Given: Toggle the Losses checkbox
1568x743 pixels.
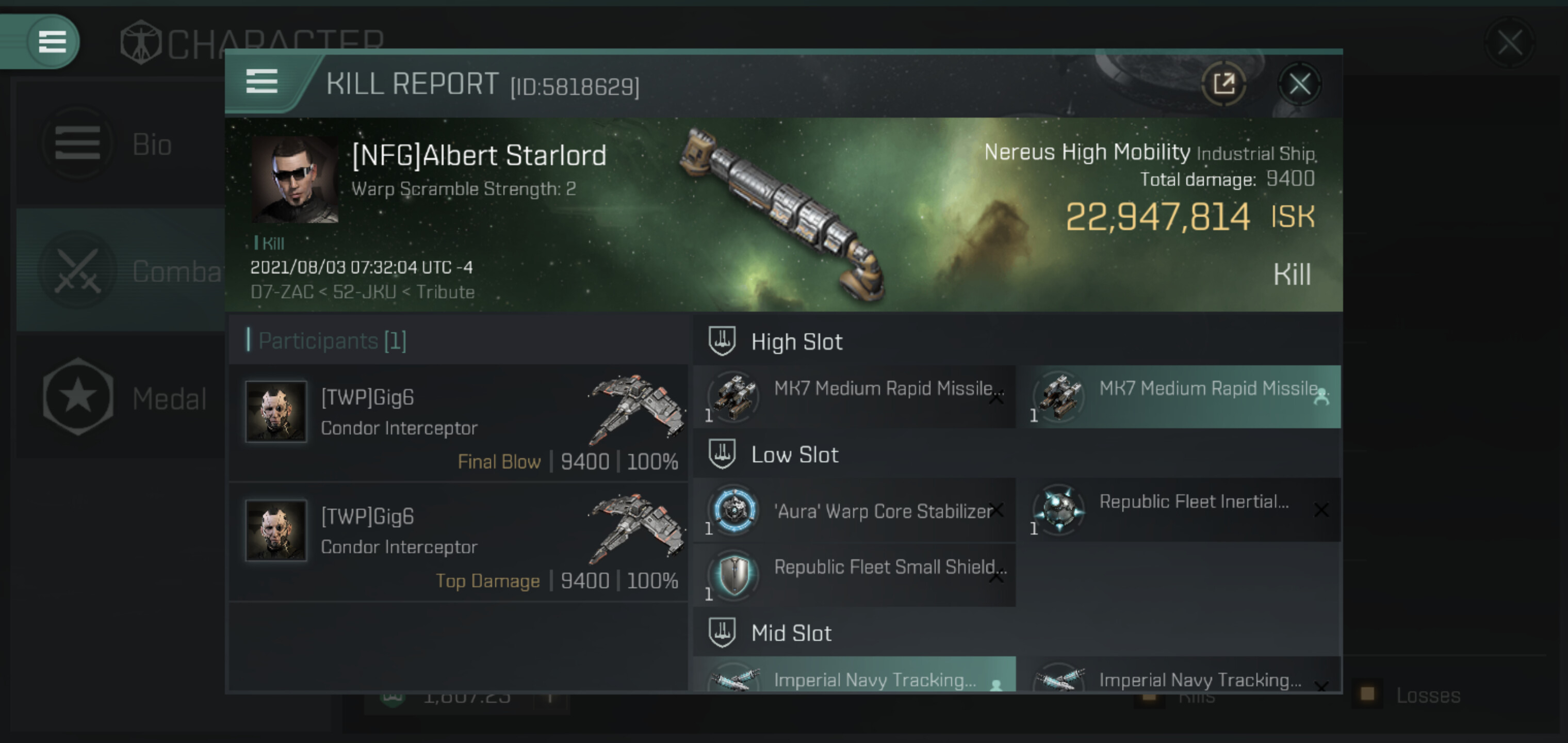Looking at the screenshot, I should 1367,694.
